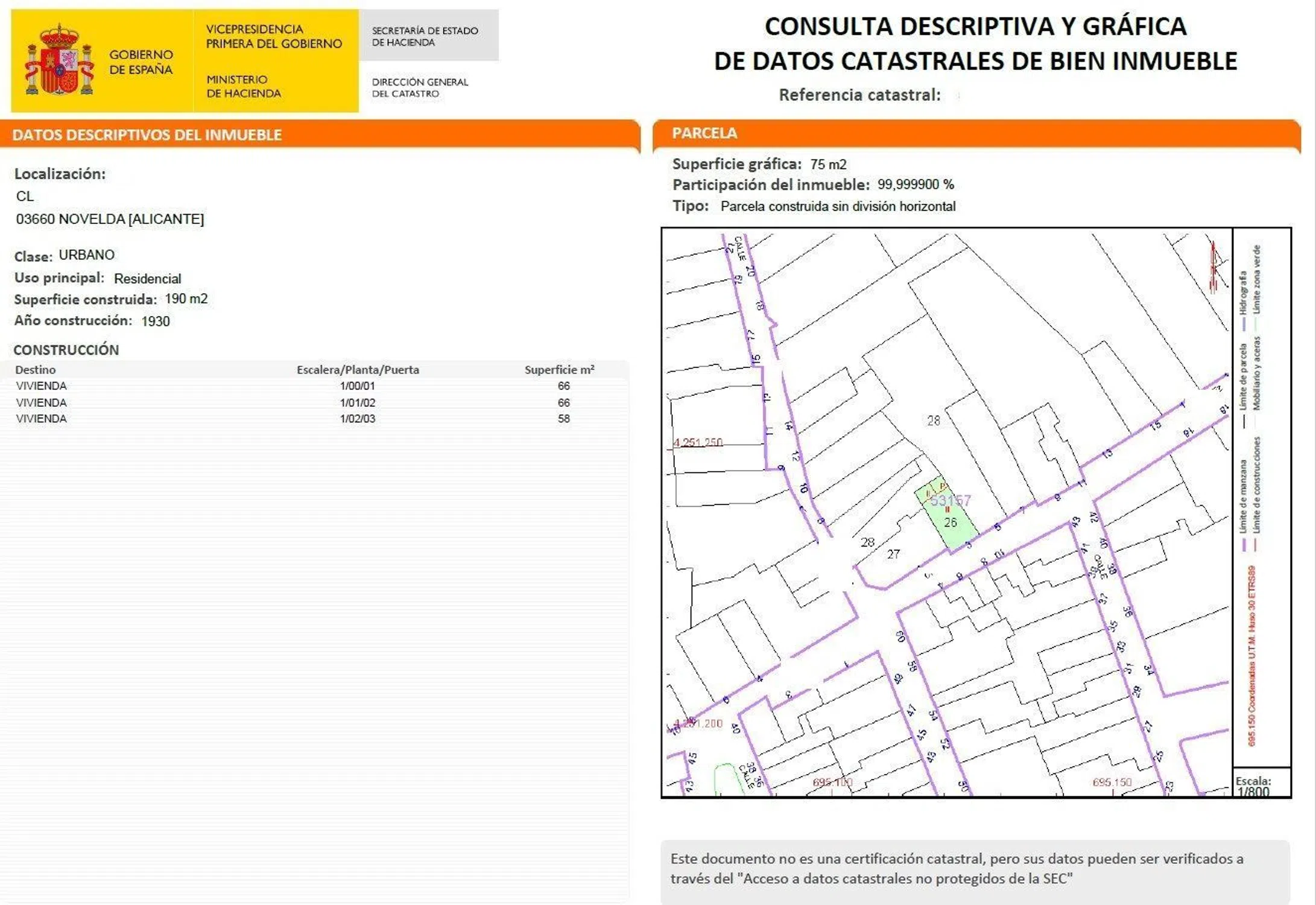The width and height of the screenshot is (1316, 905).
Task: Click the 4.251.250 coordinate label on map
Action: [698, 442]
